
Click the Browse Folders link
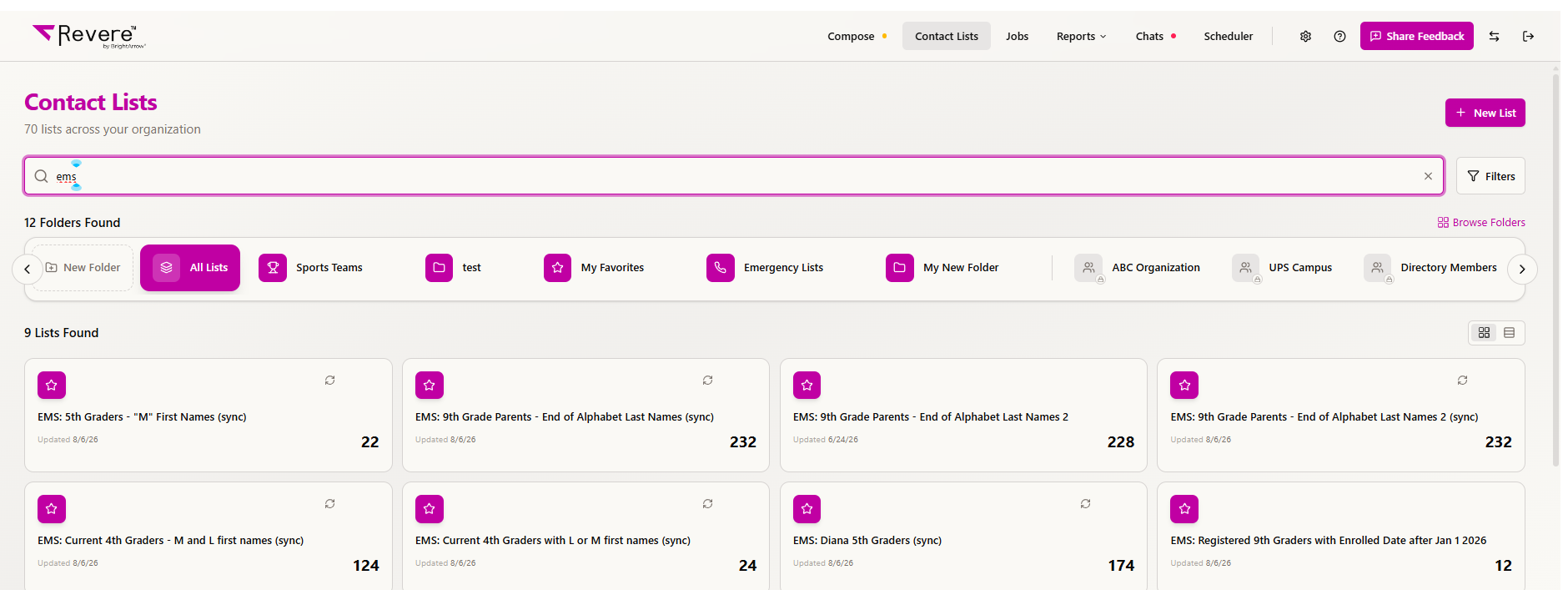(x=1481, y=222)
